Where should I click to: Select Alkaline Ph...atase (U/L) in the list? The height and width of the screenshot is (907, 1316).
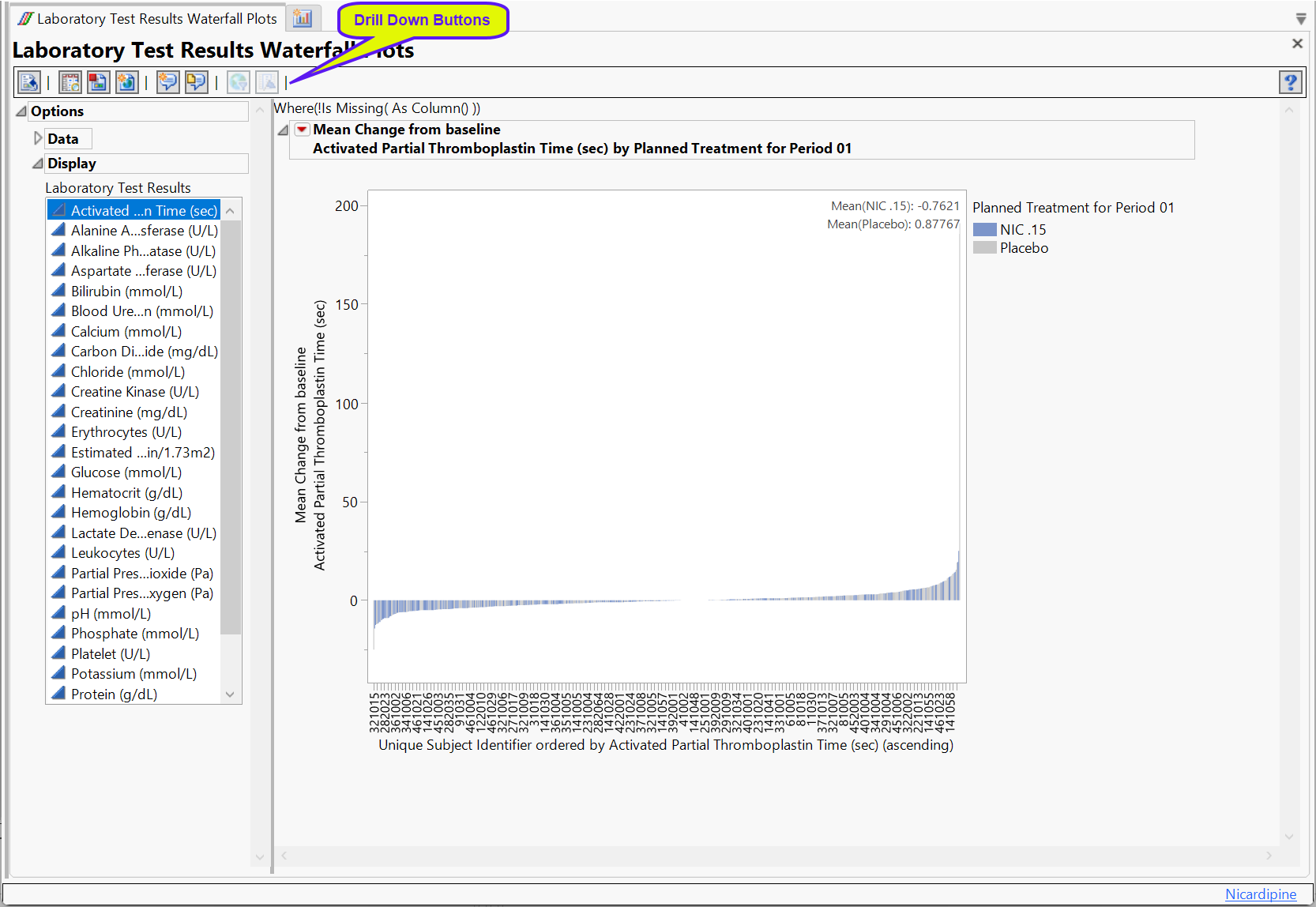pos(133,251)
